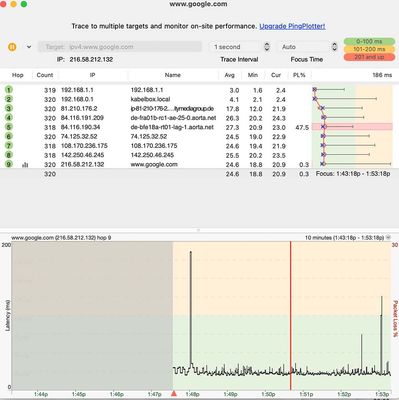The image size is (399, 400).
Task: Sort by the Name column header
Action: [173, 75]
